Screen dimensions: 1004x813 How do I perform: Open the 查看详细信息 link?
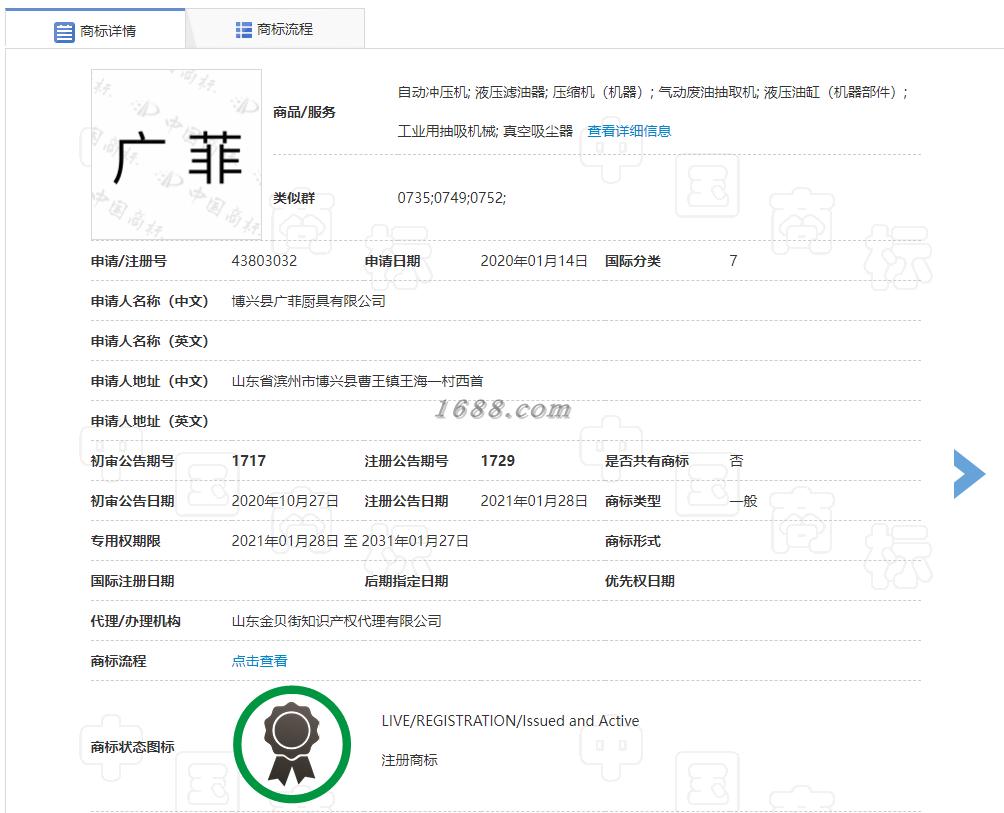[629, 131]
